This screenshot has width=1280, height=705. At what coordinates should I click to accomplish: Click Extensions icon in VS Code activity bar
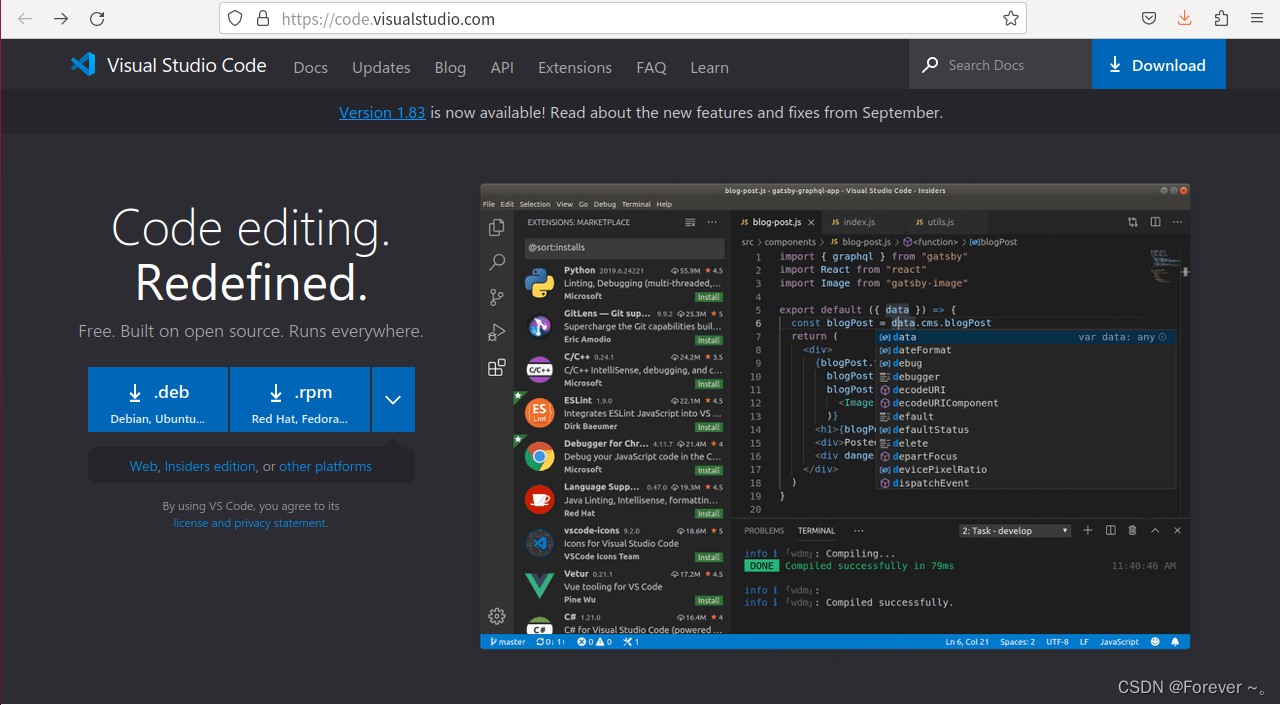pyautogui.click(x=496, y=368)
